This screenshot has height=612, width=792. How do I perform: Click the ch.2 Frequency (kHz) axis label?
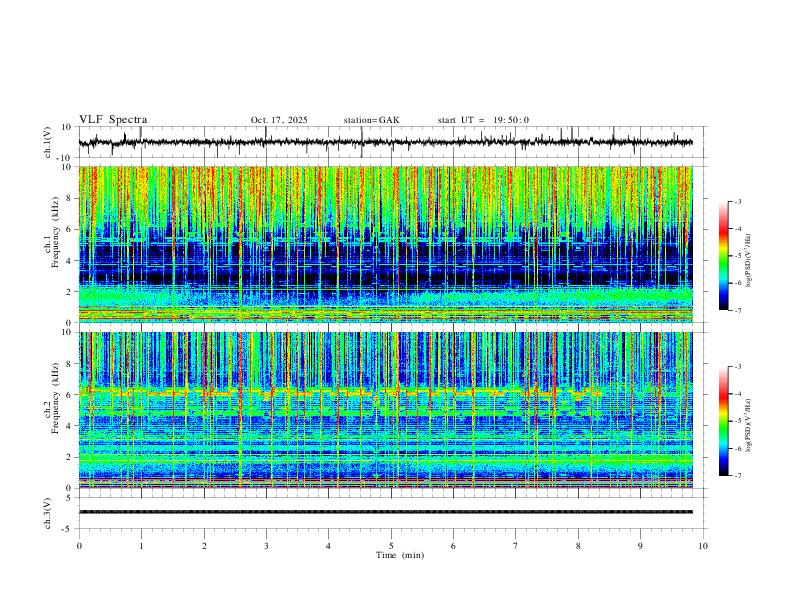pyautogui.click(x=52, y=398)
